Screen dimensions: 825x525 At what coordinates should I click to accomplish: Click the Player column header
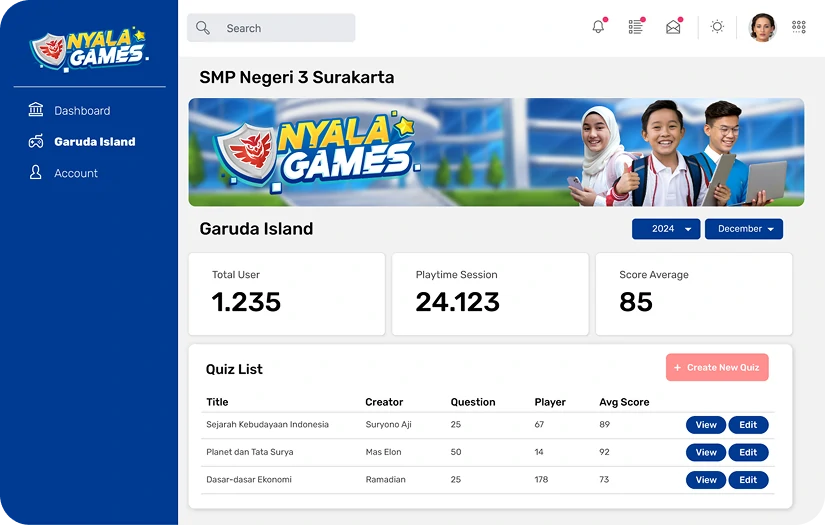pos(550,402)
